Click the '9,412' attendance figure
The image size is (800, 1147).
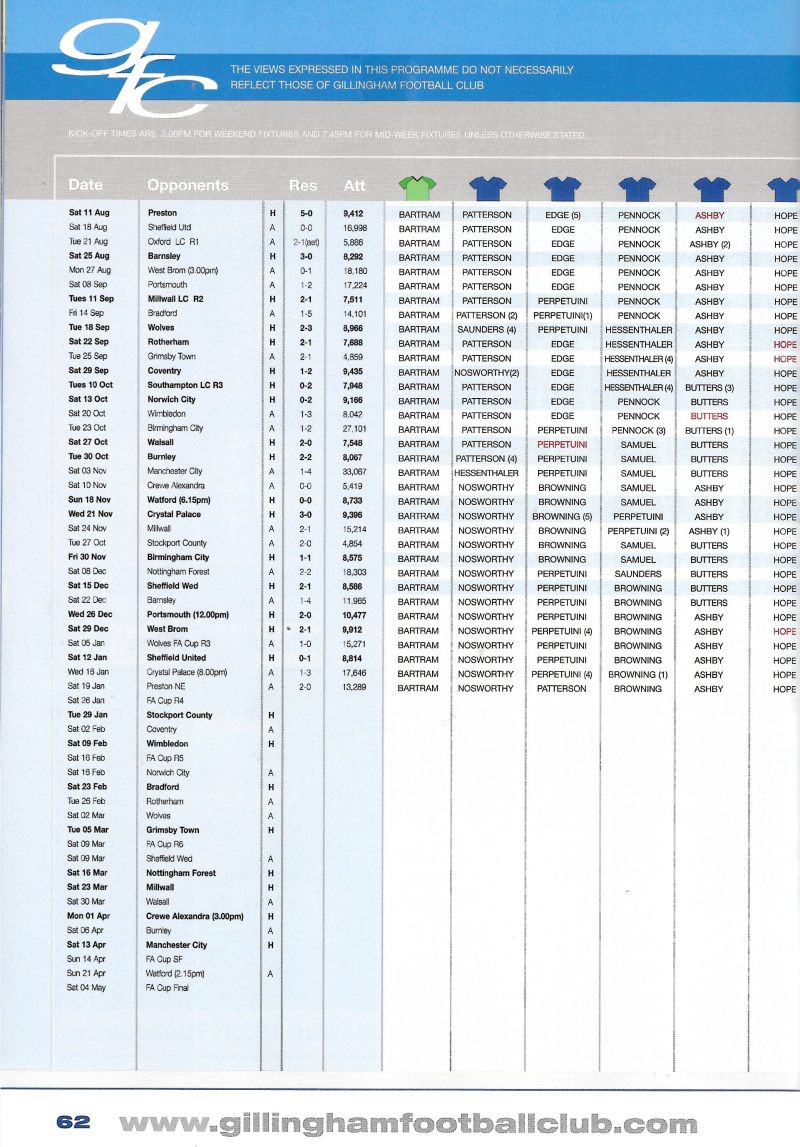click(353, 214)
